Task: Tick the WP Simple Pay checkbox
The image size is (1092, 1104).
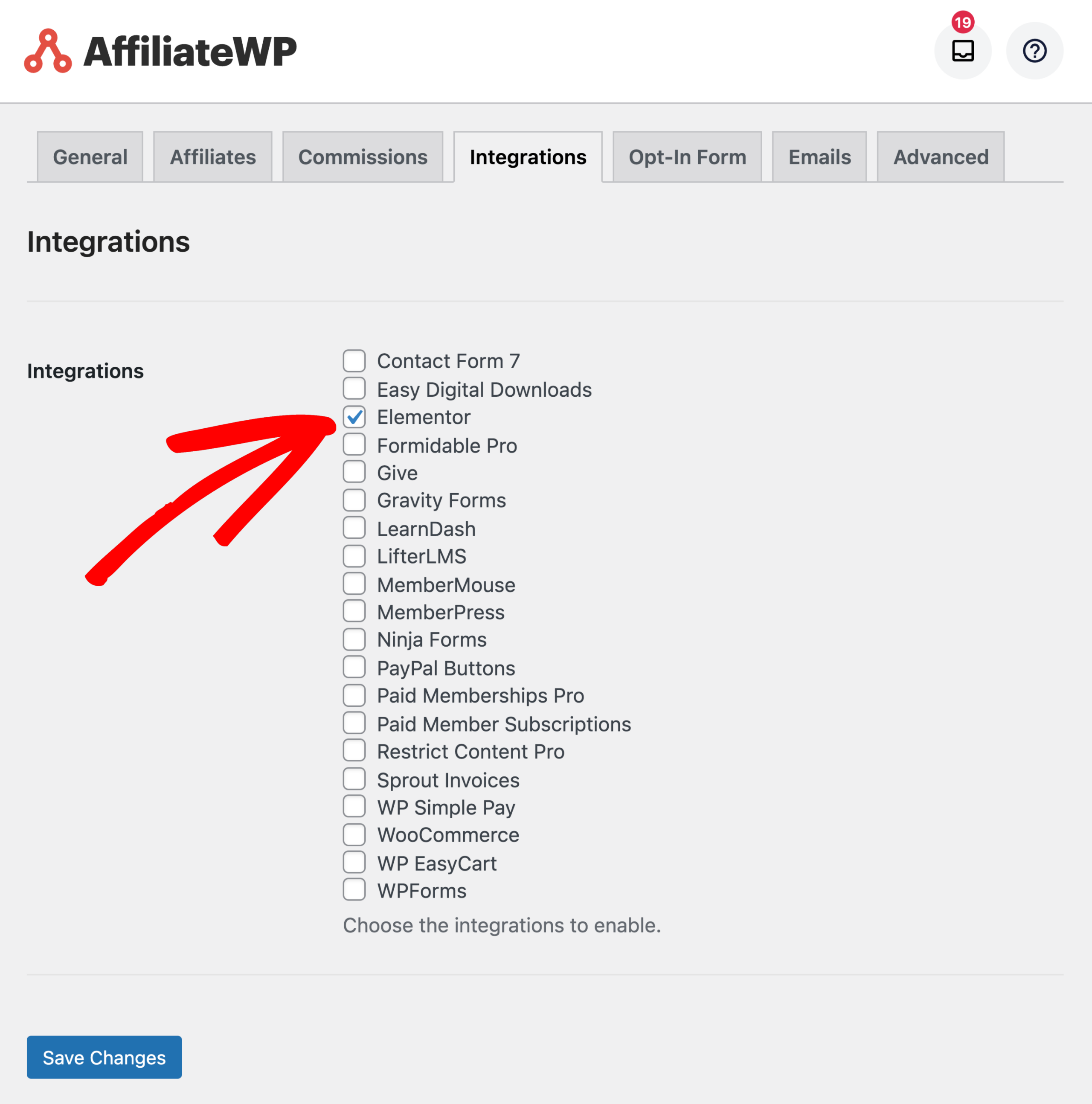Action: (x=354, y=807)
